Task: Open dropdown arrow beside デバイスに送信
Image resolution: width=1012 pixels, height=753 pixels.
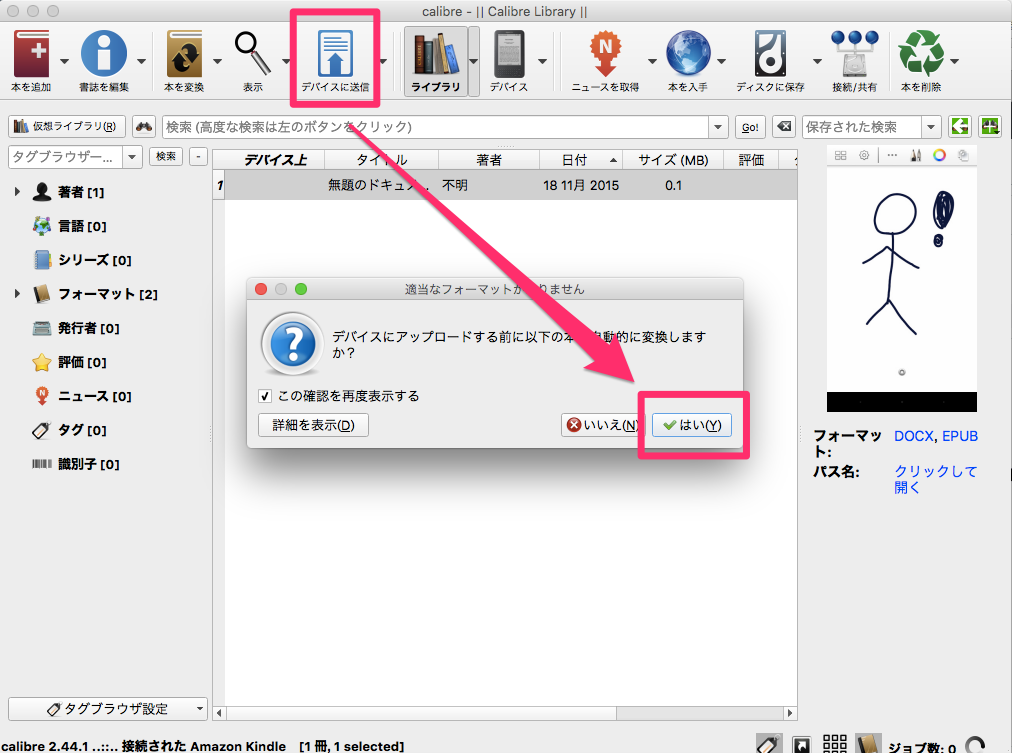Action: click(384, 61)
